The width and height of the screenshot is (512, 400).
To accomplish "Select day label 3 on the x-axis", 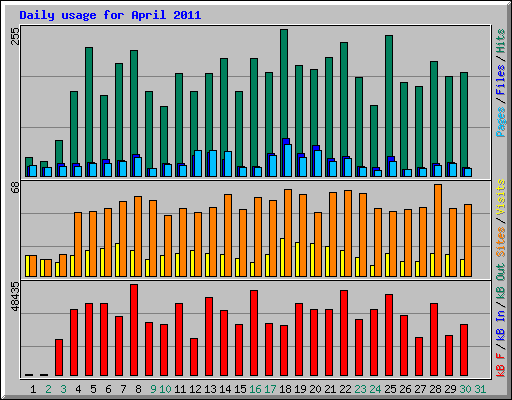I will [x=63, y=389].
